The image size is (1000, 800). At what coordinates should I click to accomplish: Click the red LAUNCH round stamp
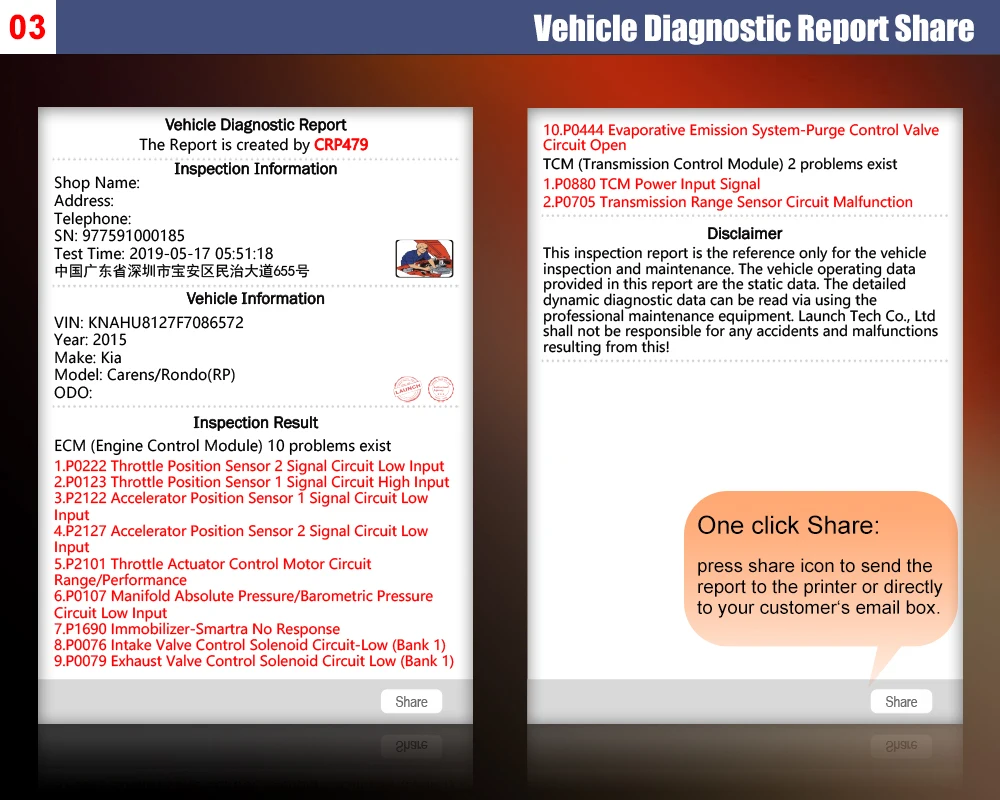[408, 389]
